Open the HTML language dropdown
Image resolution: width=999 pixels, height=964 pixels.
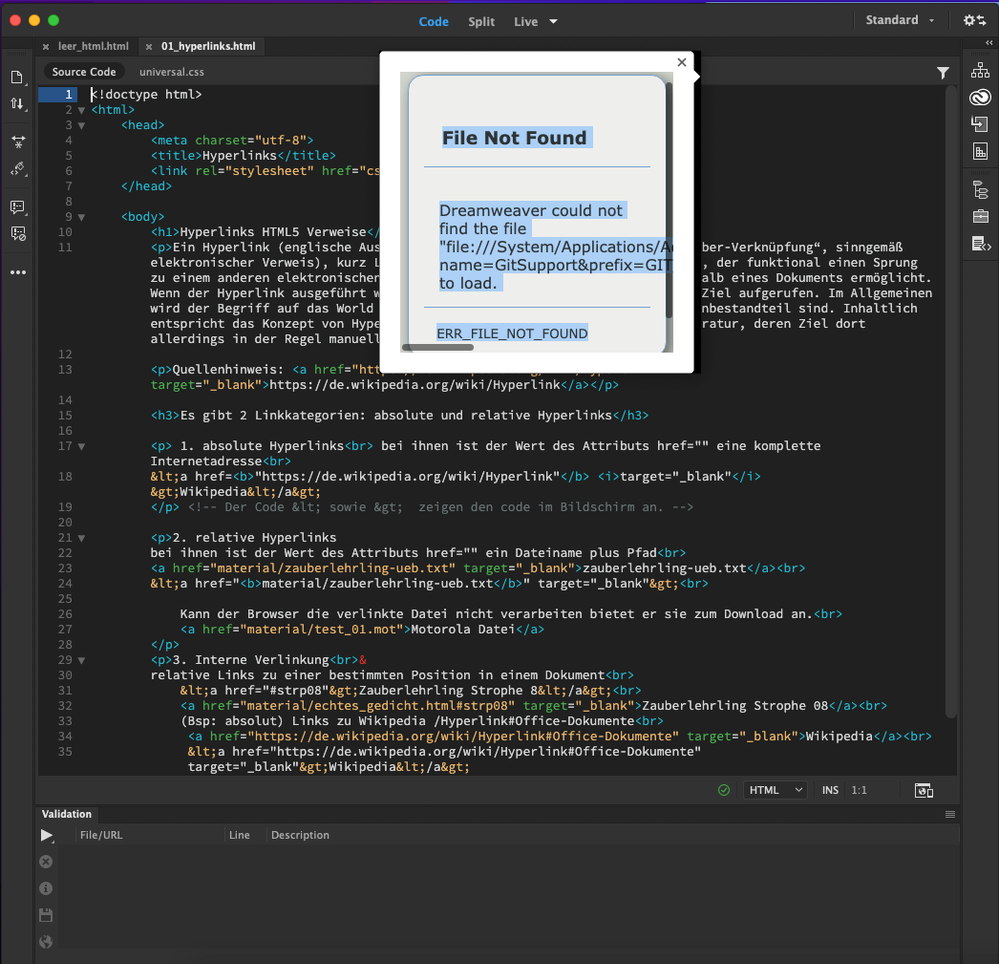[776, 790]
